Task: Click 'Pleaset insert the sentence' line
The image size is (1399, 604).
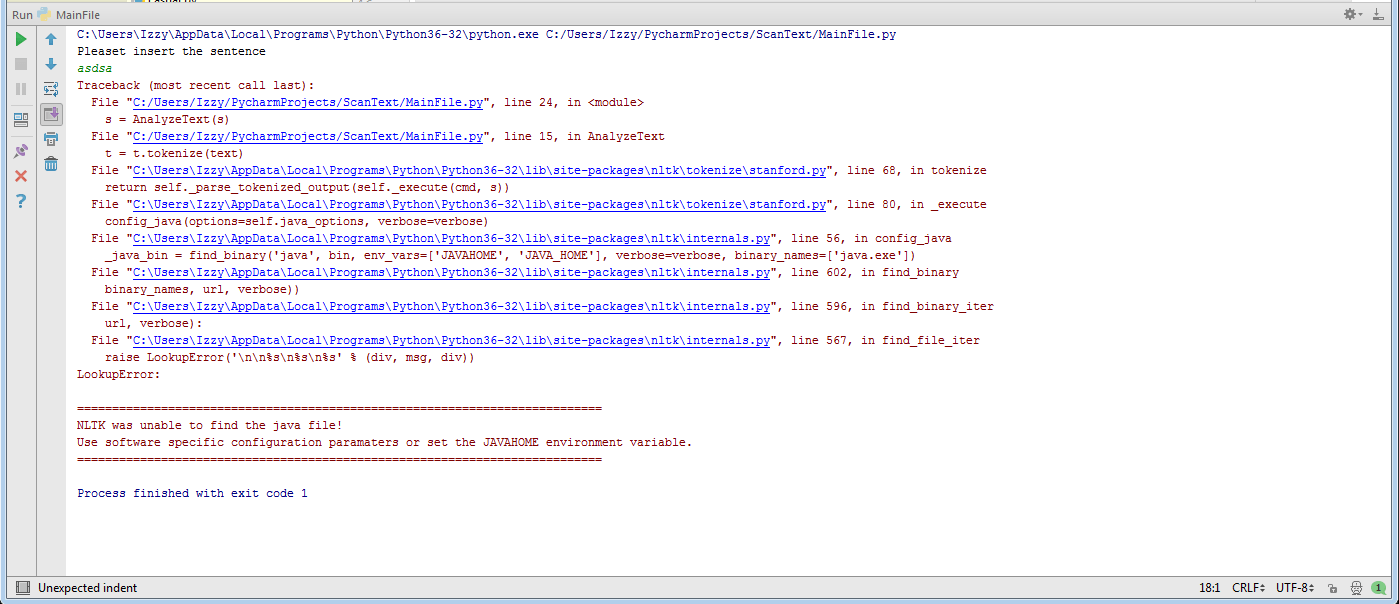Action: point(171,51)
